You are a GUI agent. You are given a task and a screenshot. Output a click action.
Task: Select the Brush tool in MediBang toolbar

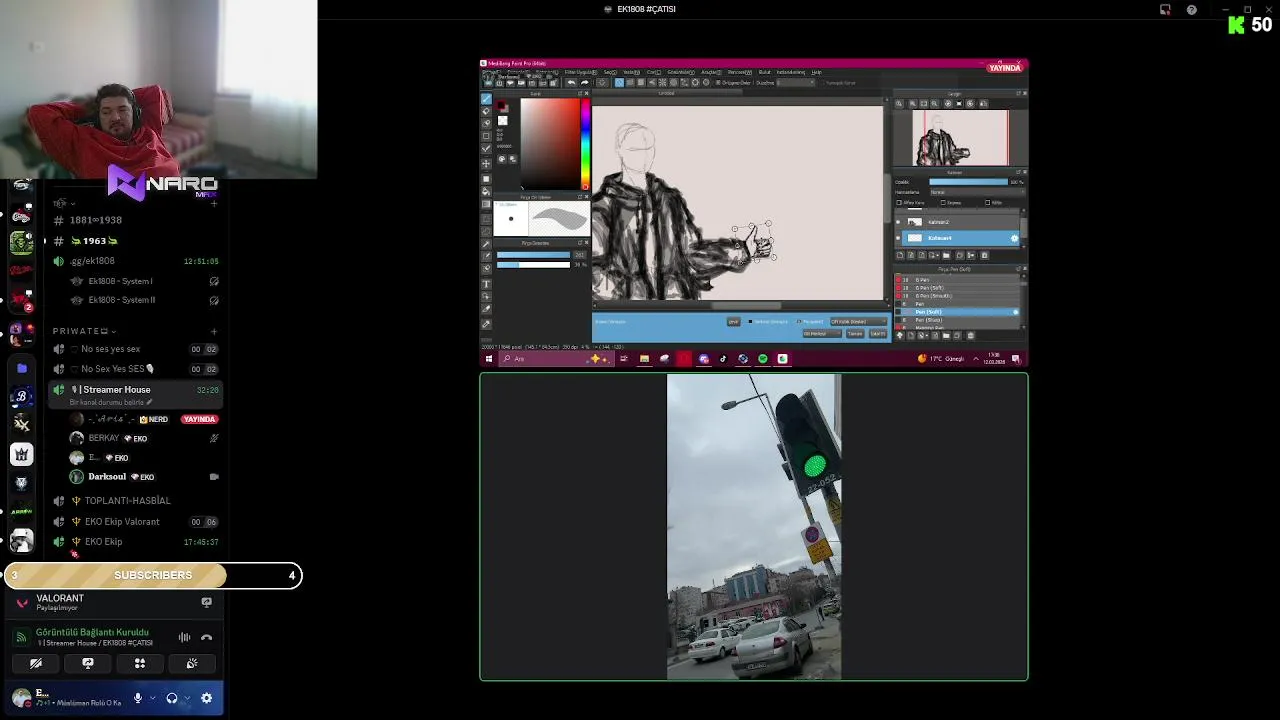point(486,98)
